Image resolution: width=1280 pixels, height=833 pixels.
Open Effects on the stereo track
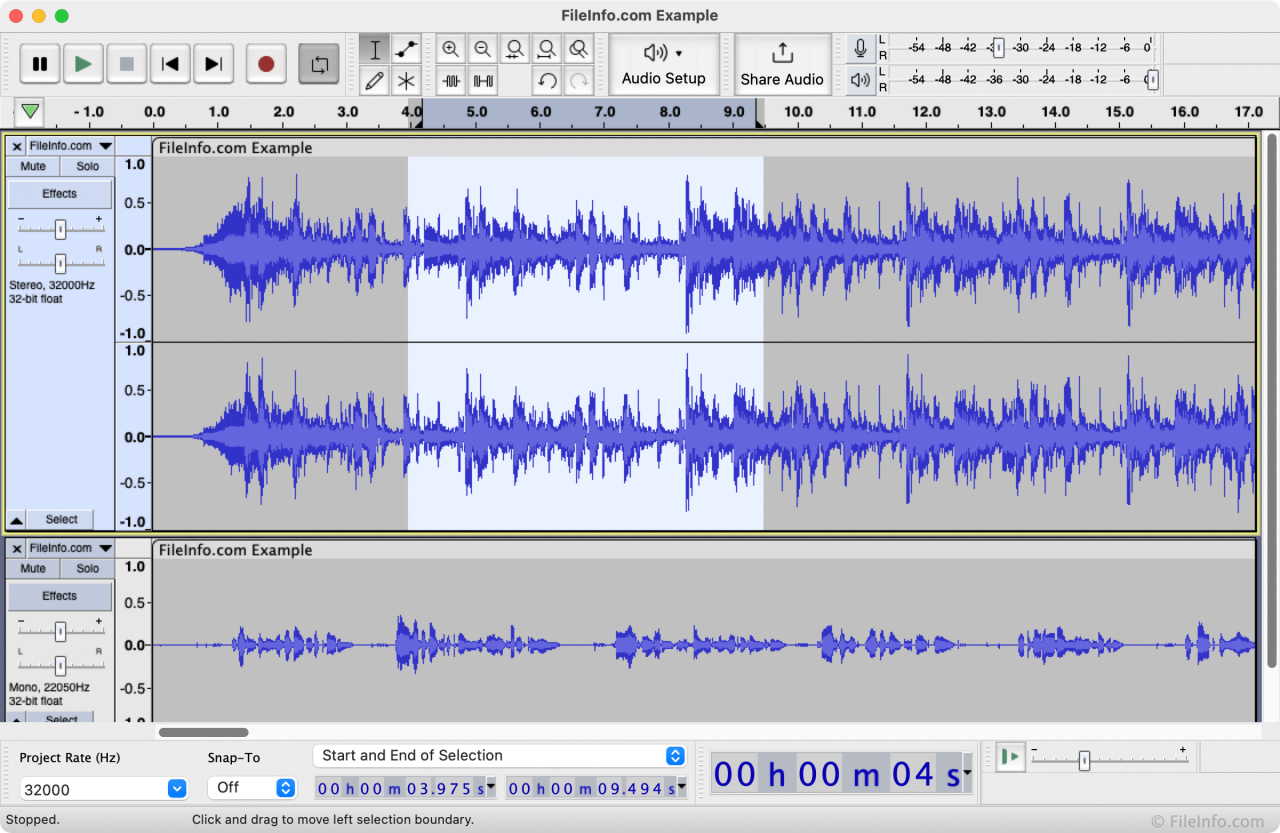[x=60, y=194]
